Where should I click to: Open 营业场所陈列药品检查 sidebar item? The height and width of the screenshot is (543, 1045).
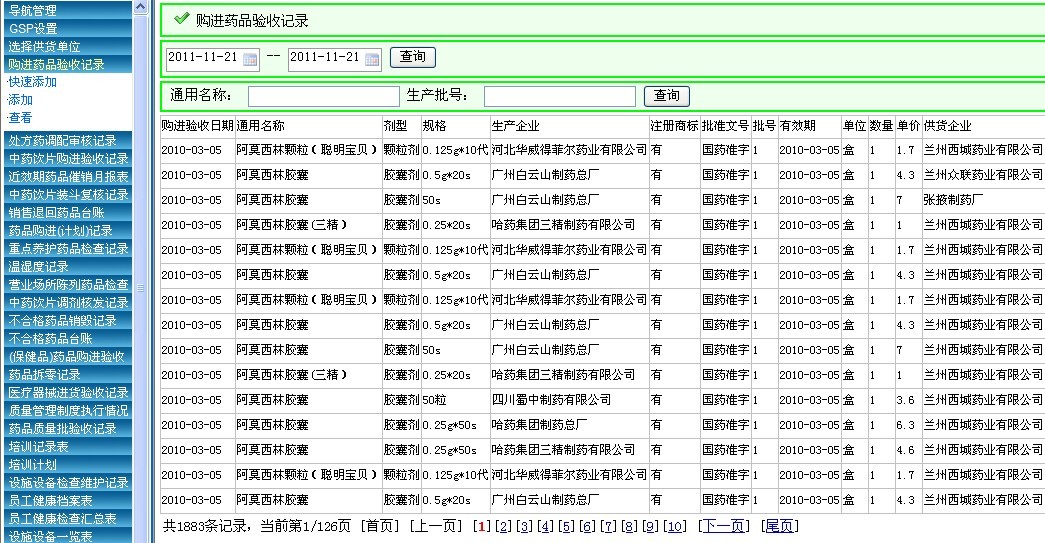(x=66, y=284)
